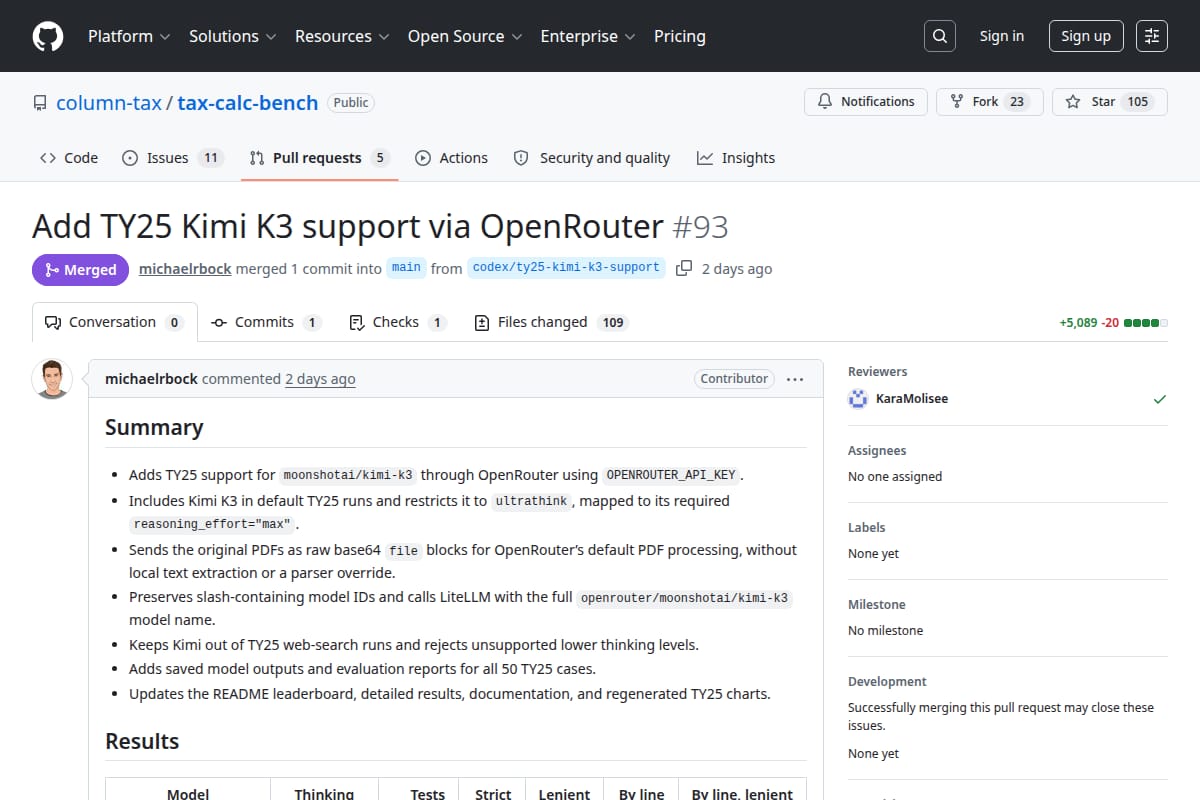1200x800 pixels.
Task: Click the Summary heading
Action: pos(154,427)
